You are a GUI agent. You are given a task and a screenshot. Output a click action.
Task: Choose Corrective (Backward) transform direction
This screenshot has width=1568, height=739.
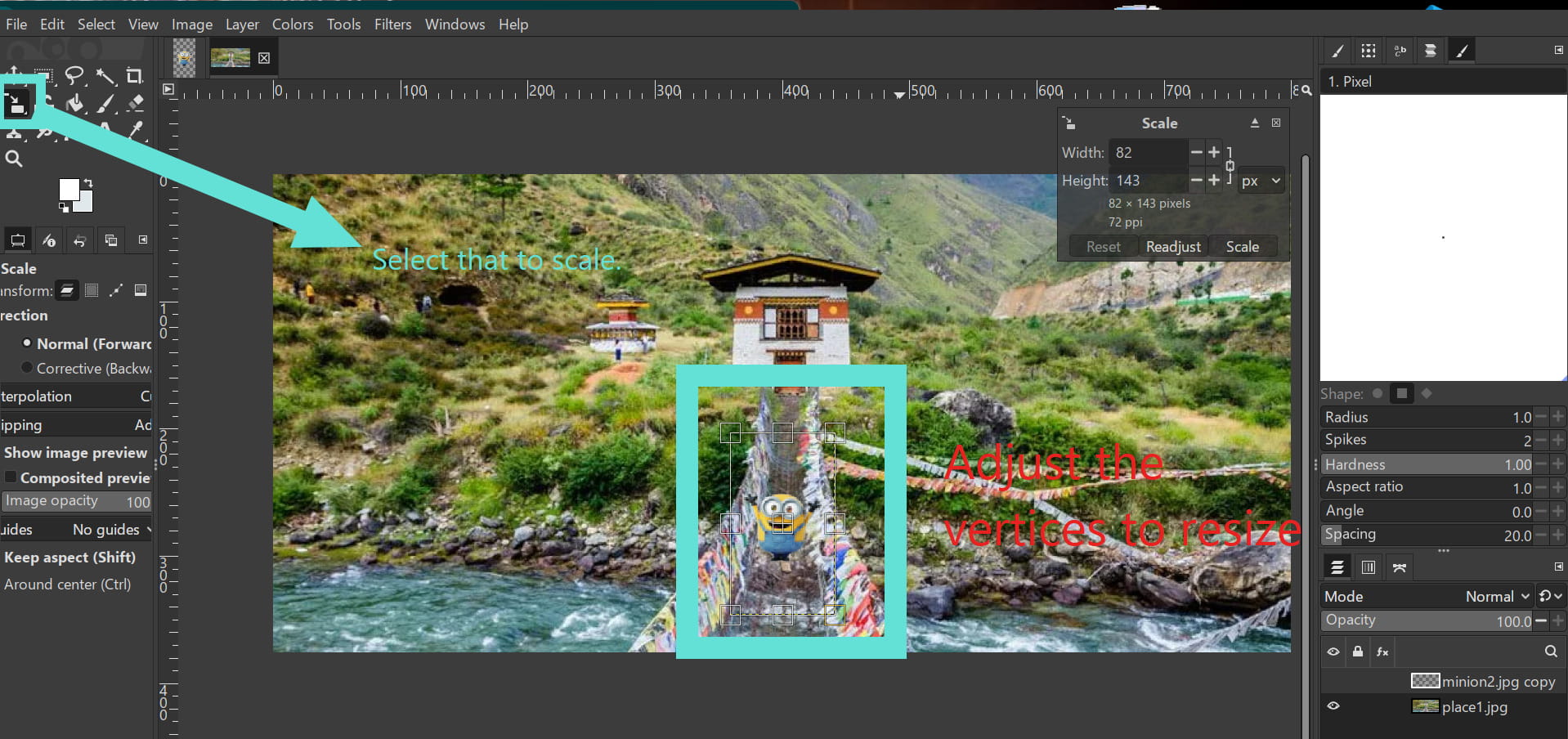(x=86, y=368)
